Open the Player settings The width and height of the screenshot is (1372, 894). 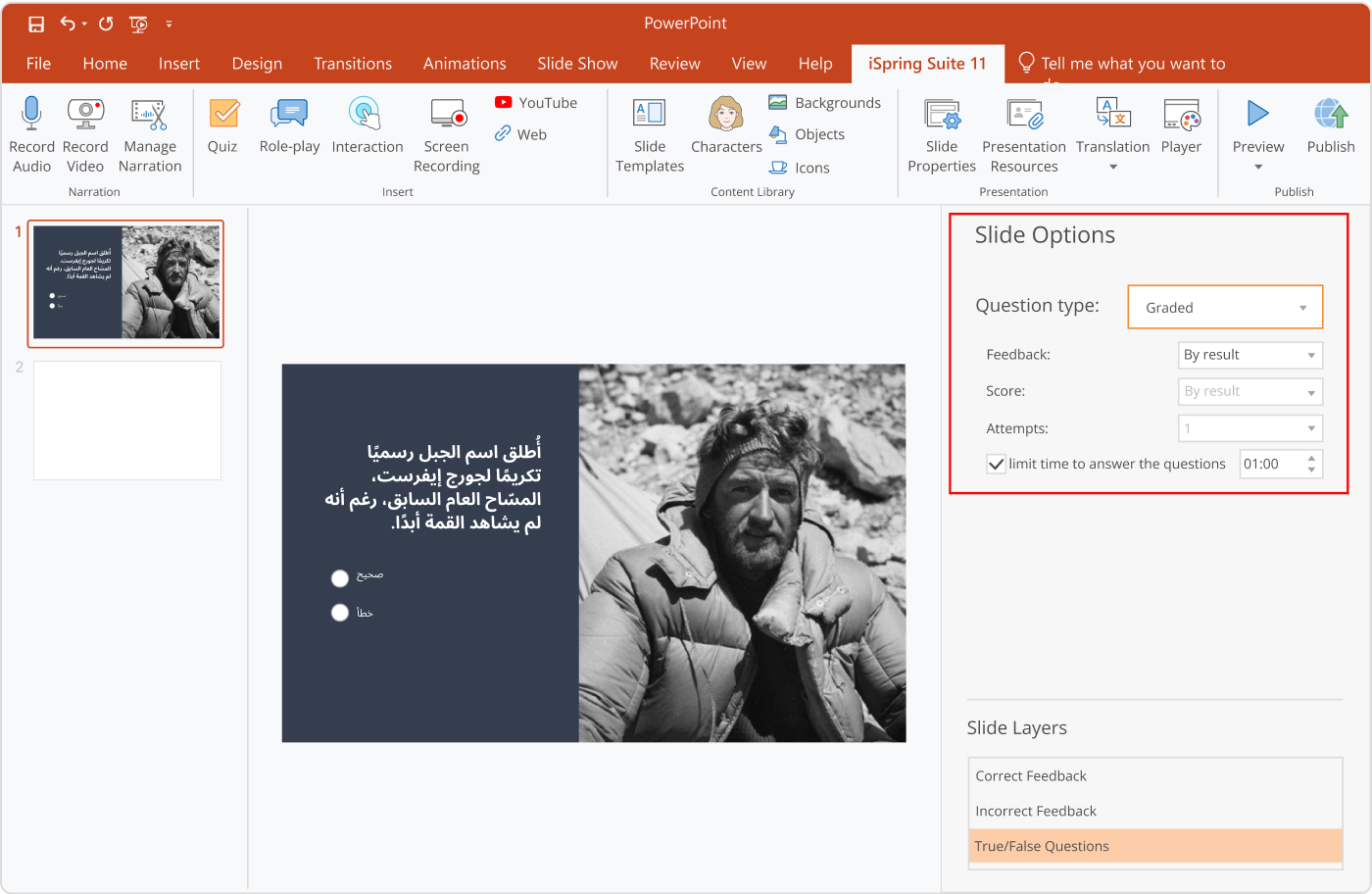point(1181,126)
